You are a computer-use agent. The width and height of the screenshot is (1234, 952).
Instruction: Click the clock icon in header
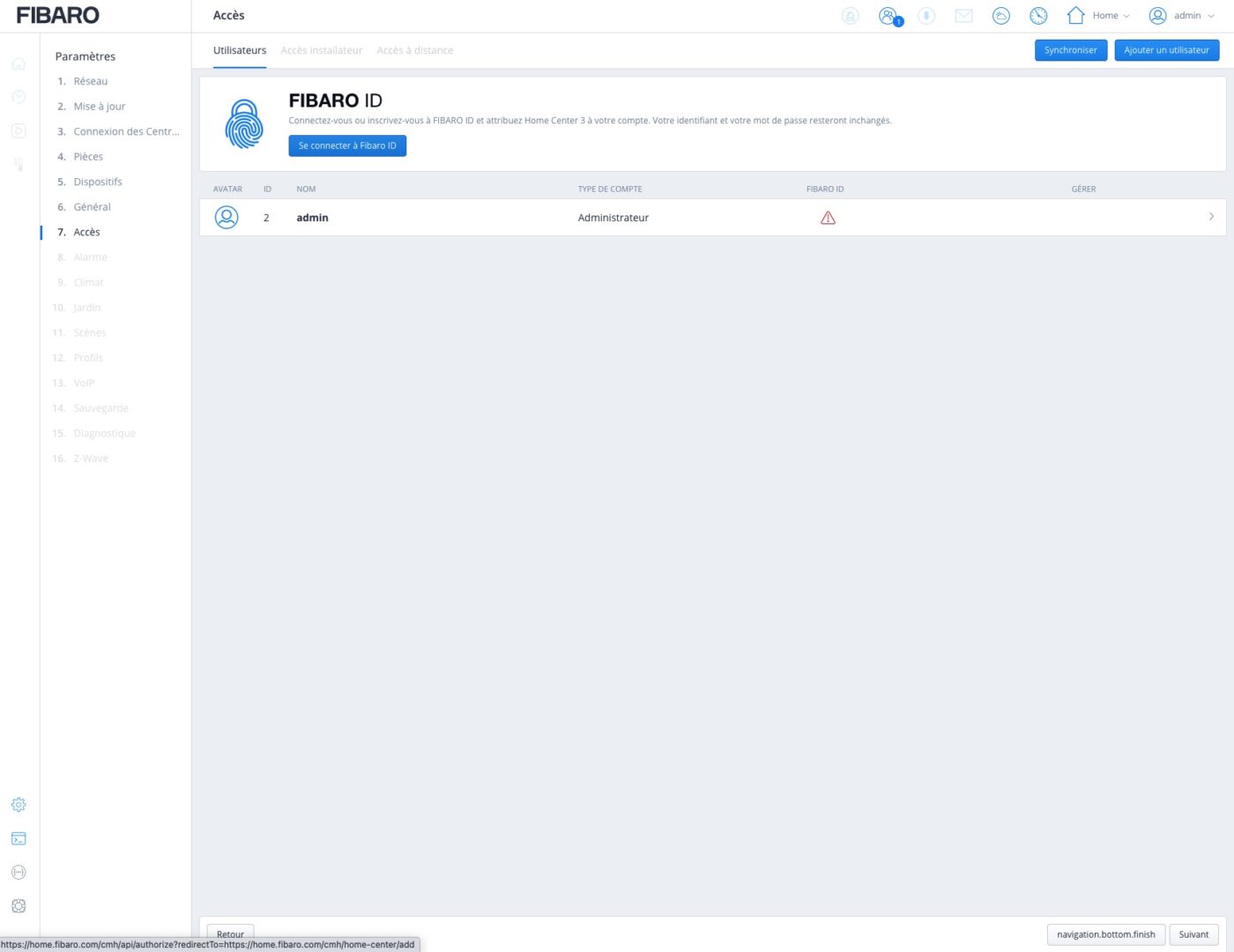(1038, 16)
